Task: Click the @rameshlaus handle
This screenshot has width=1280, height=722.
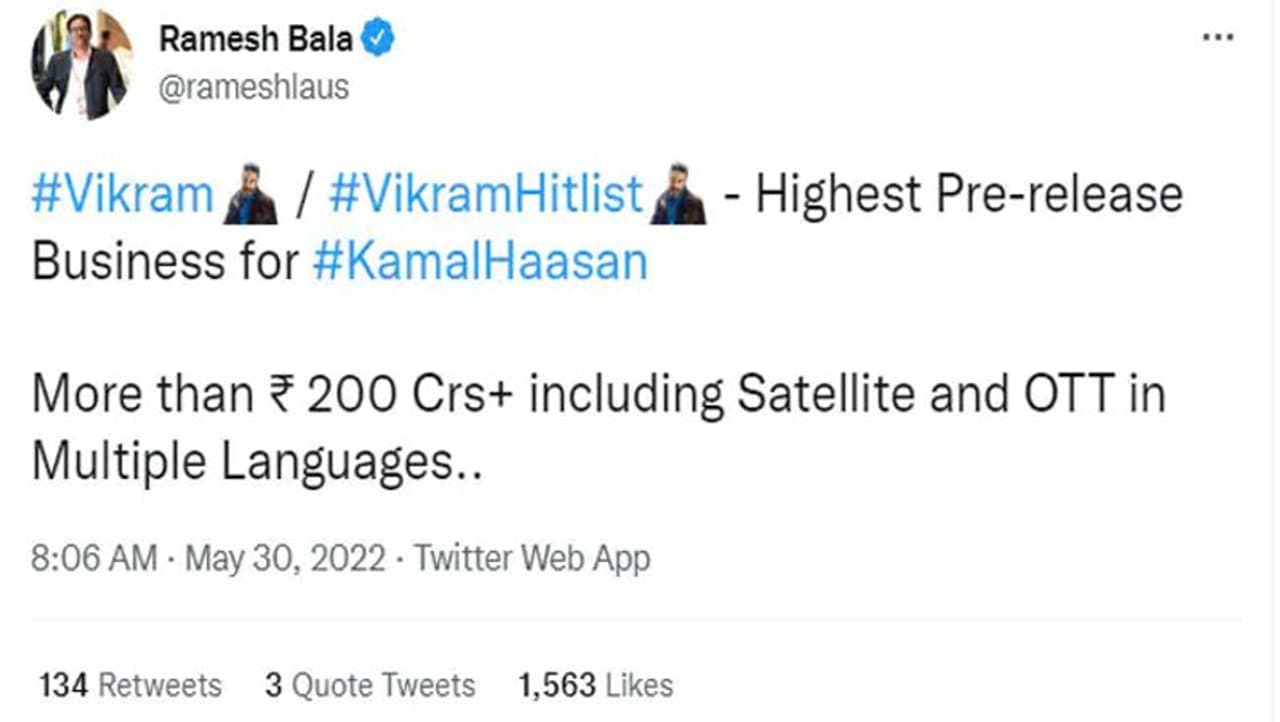Action: 254,87
